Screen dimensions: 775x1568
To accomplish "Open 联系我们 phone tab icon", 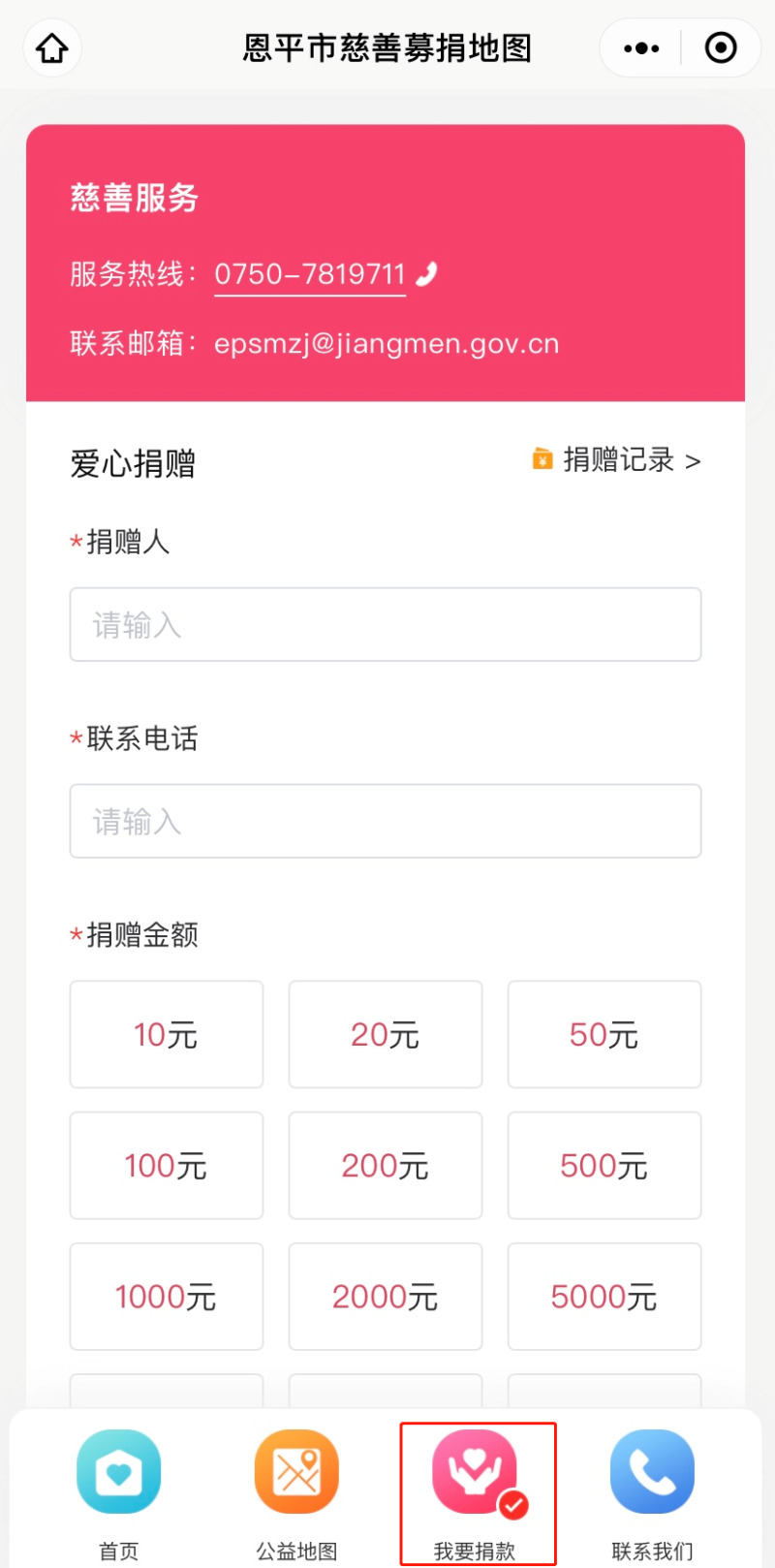I will 652,1471.
